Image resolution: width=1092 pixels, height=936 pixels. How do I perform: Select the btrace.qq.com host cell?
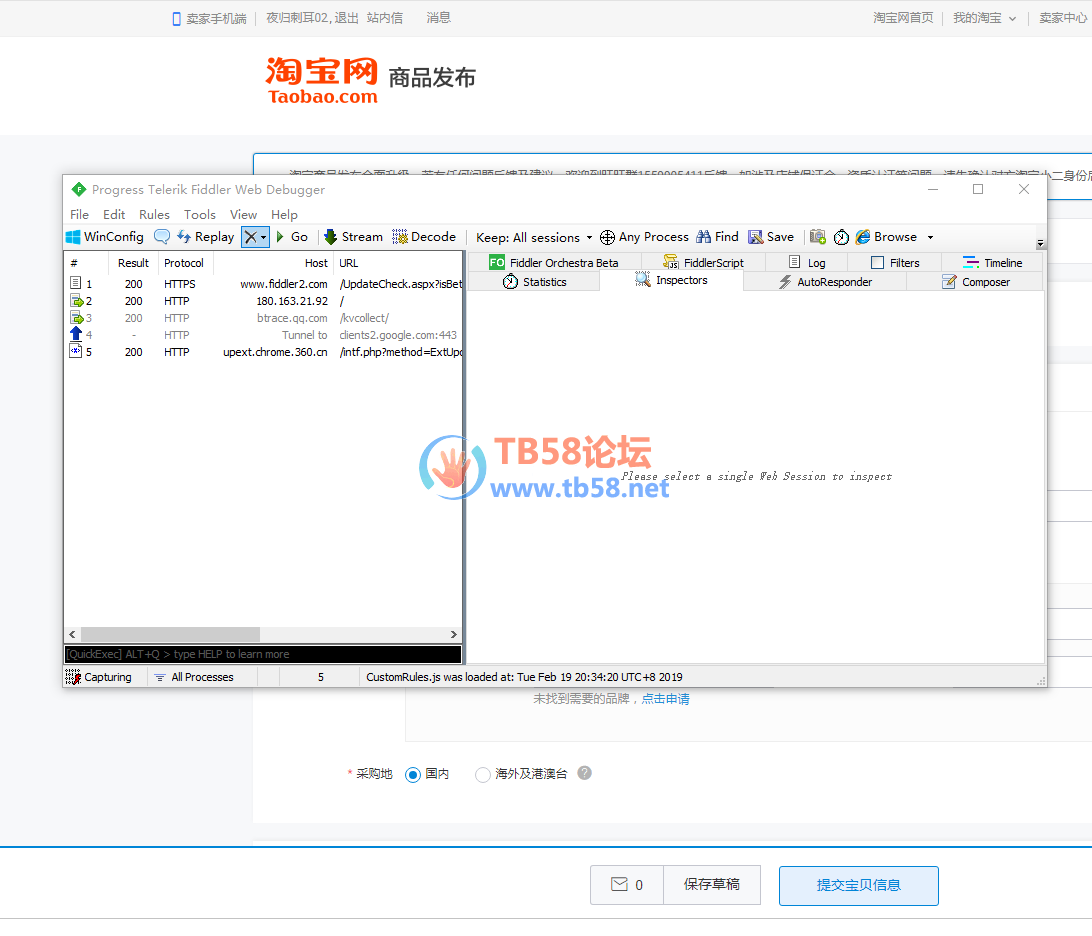(x=292, y=318)
